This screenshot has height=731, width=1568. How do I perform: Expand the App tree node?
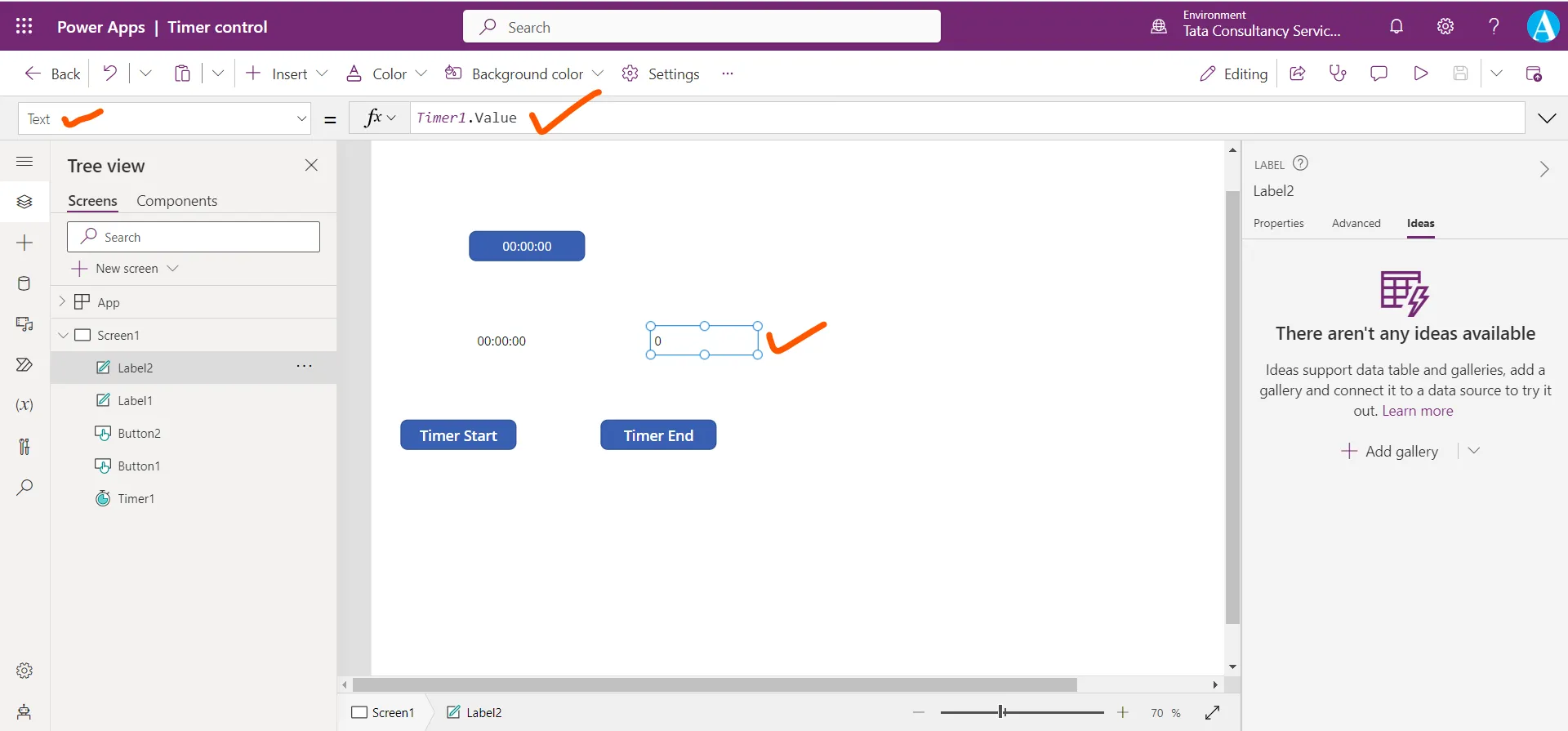pyautogui.click(x=62, y=301)
